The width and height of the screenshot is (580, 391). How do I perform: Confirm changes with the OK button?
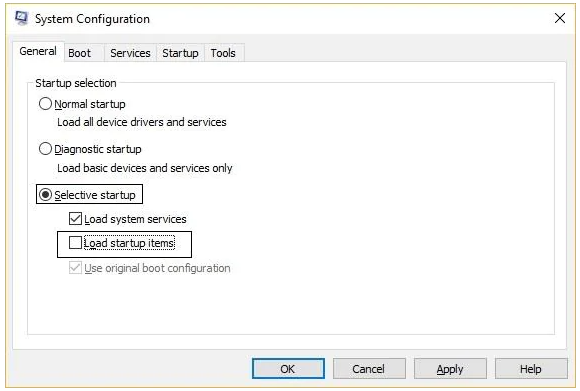tap(288, 368)
